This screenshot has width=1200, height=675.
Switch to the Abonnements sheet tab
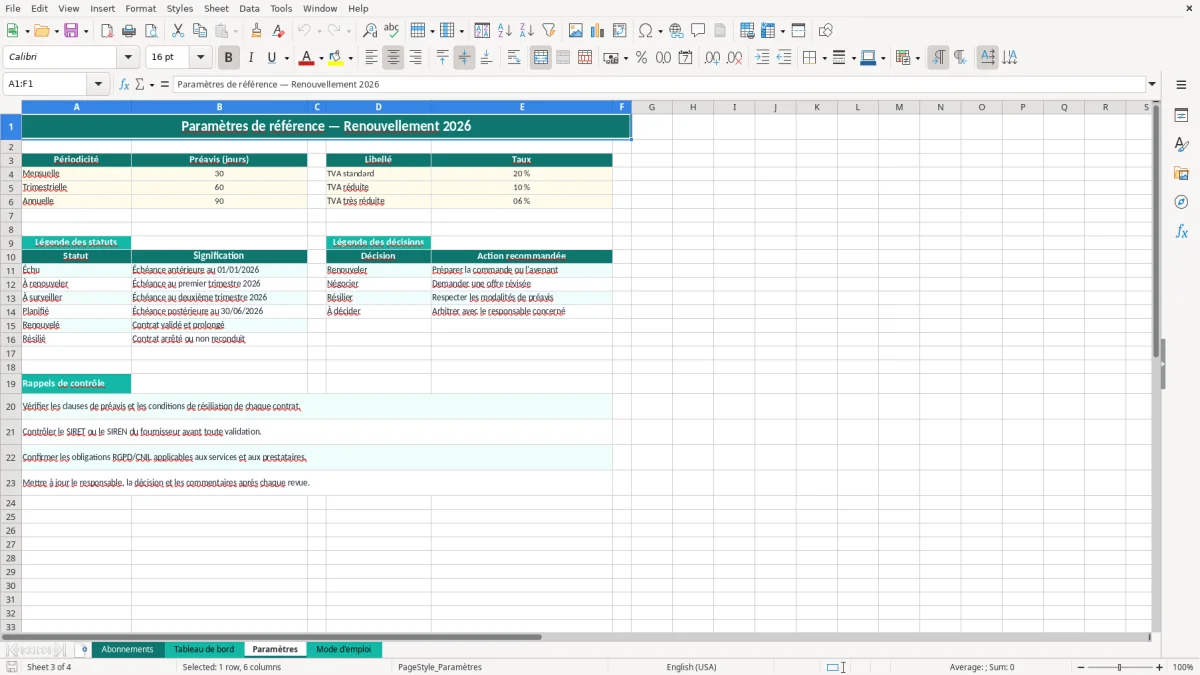point(128,650)
